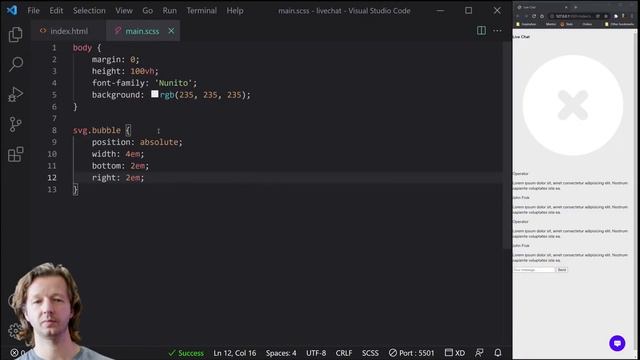Click '100vh' value on line 3
The image size is (640, 360).
click(x=142, y=71)
